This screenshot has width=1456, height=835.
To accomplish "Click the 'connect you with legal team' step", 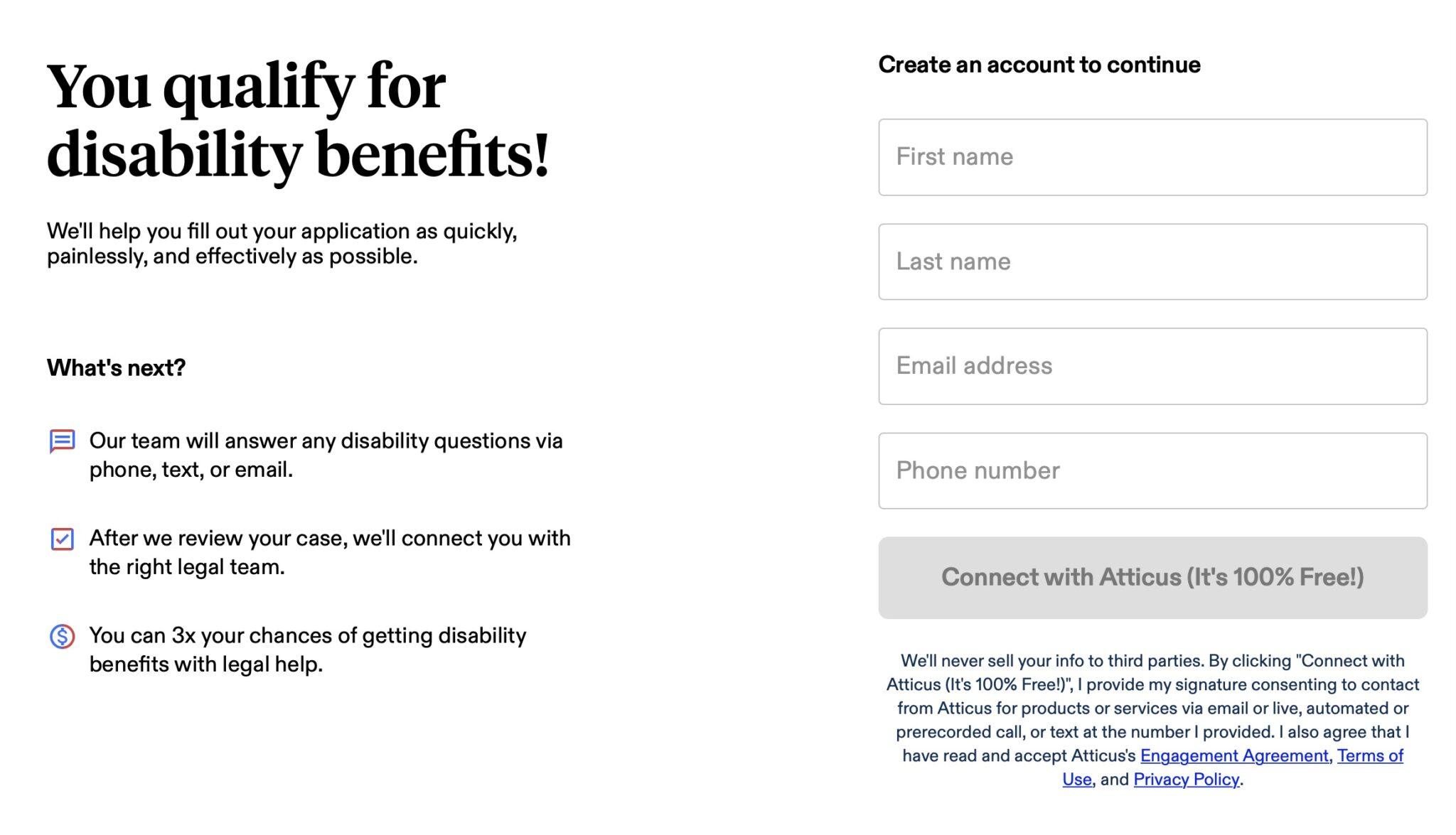I will tap(329, 552).
